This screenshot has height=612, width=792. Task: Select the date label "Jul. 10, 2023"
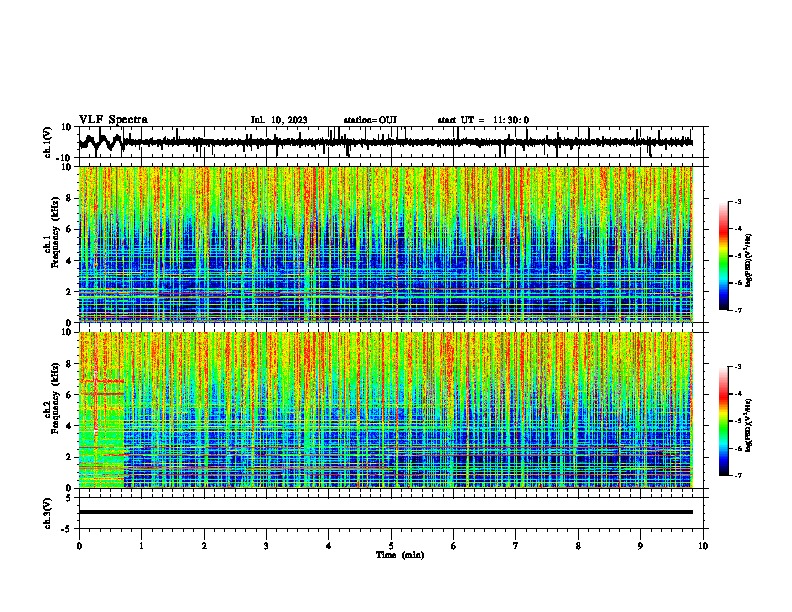pos(279,120)
